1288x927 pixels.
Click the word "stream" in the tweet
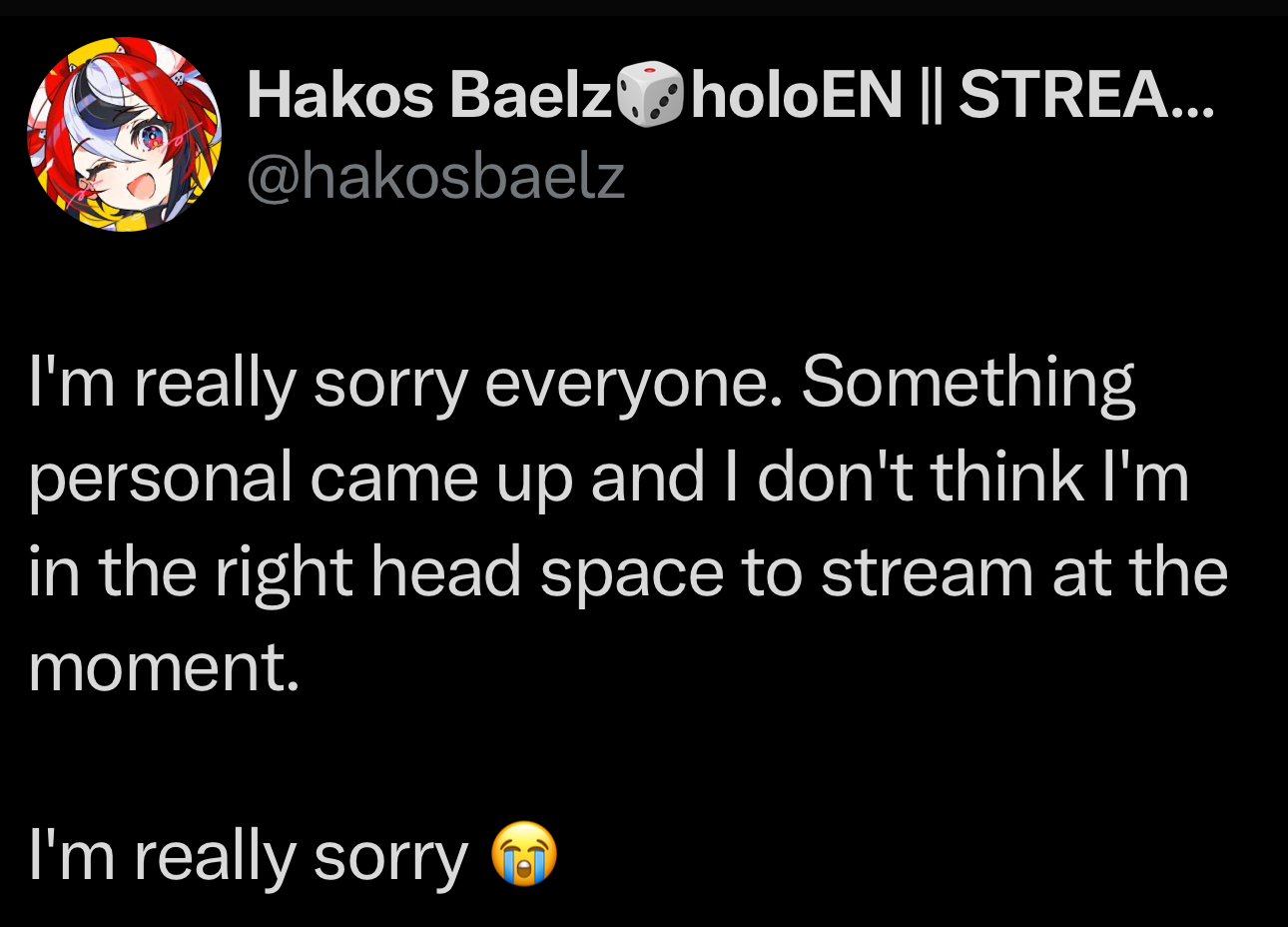tap(927, 572)
